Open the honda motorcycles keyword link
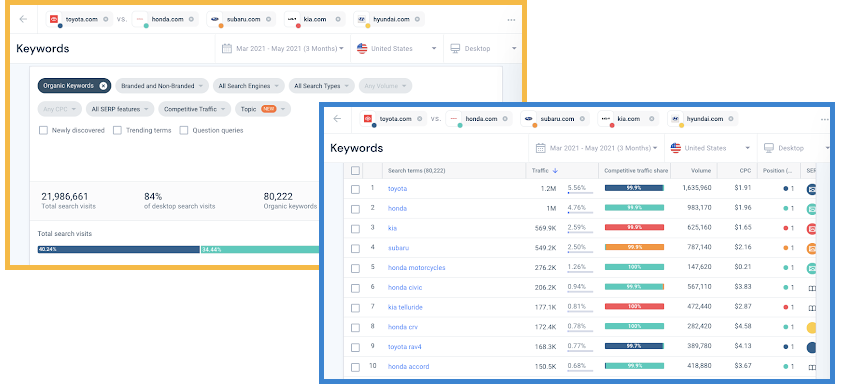 [x=417, y=268]
